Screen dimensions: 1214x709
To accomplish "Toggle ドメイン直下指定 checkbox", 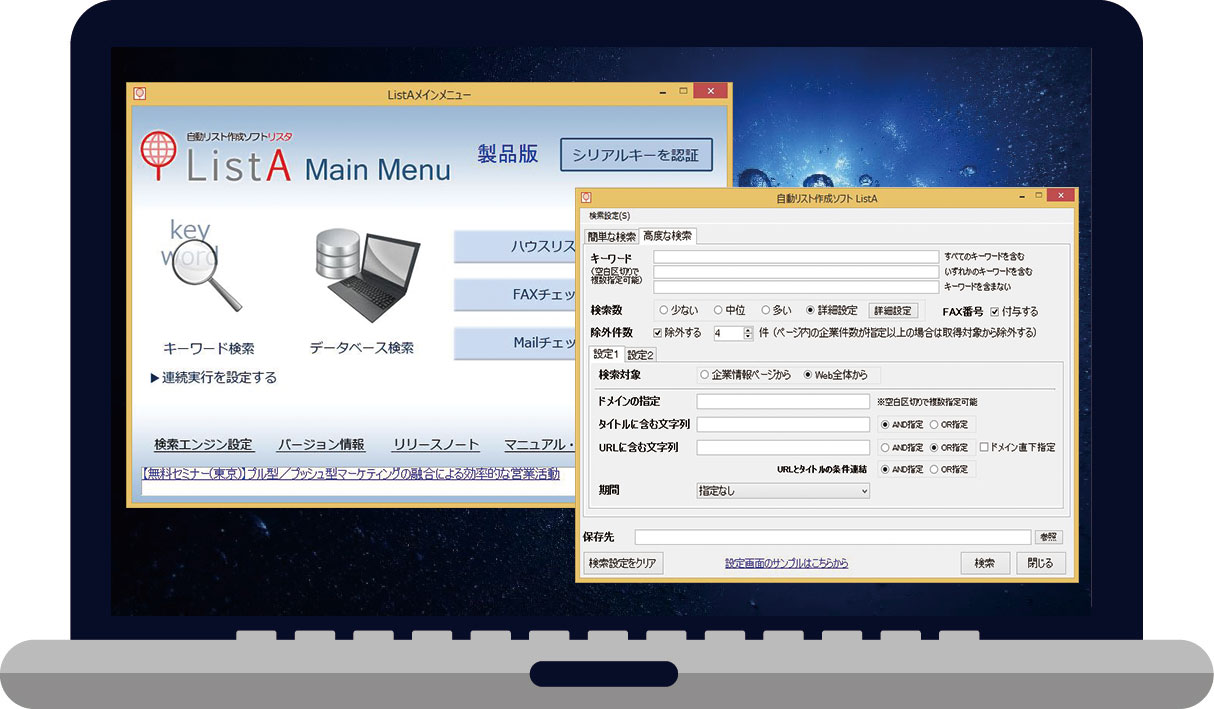I will (984, 447).
